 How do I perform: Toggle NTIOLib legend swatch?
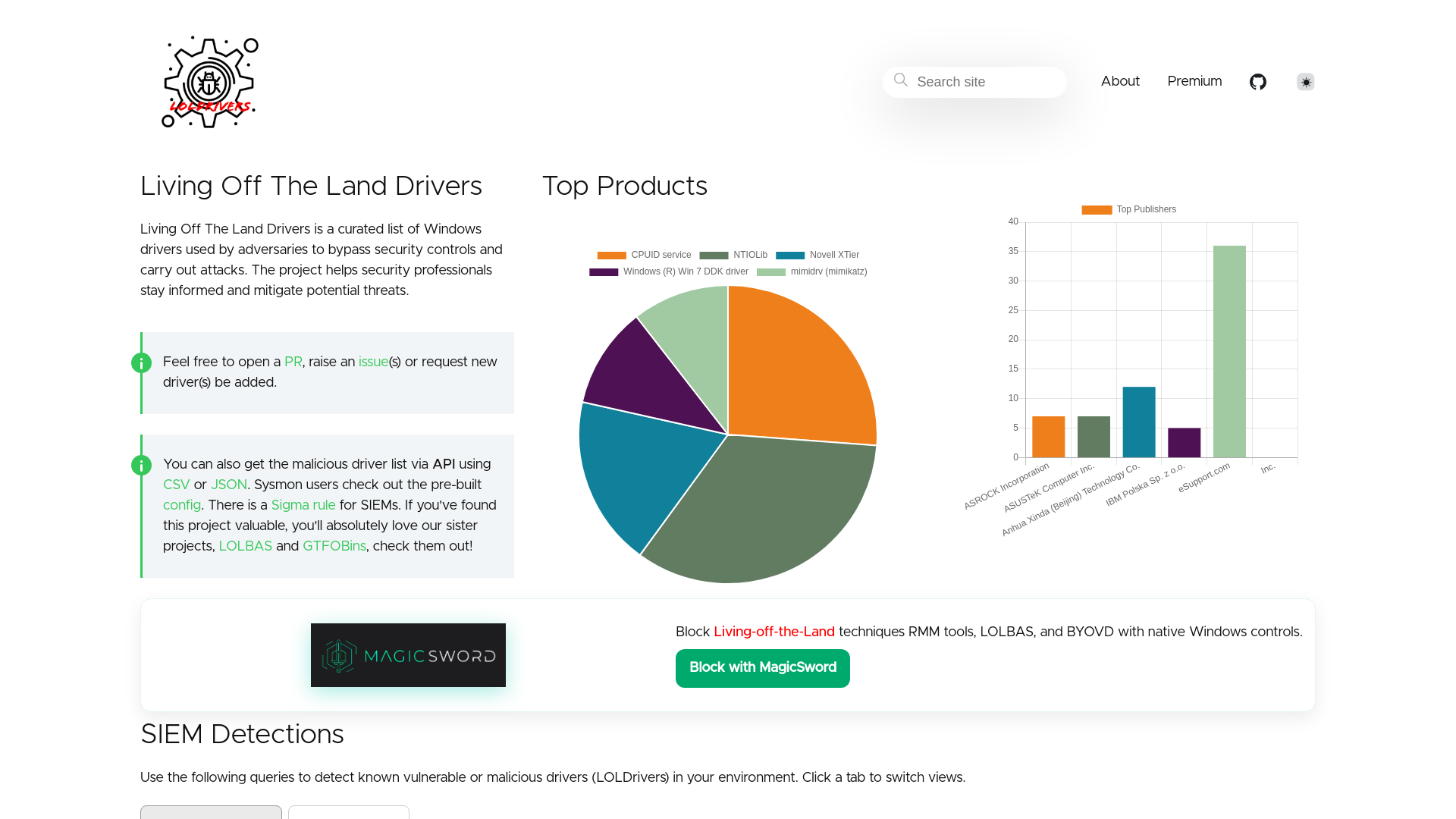(x=714, y=256)
